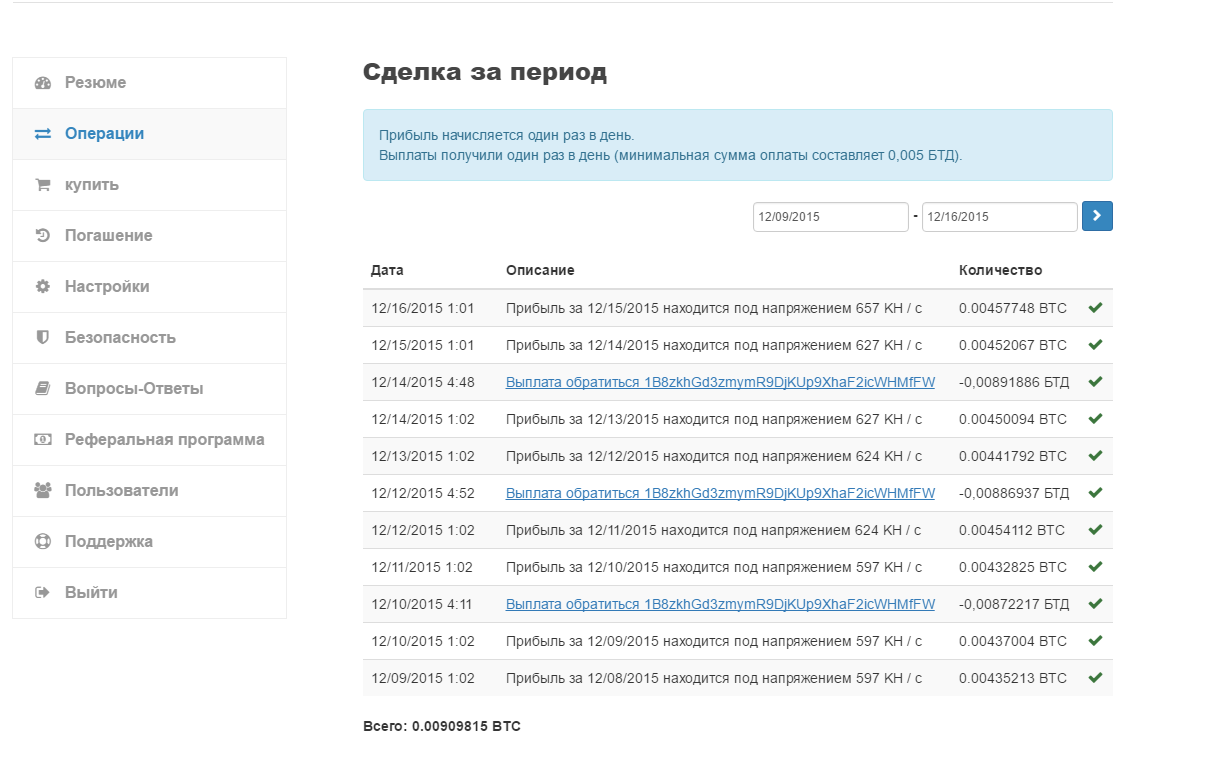
Task: Follow the payout link dated 12/10/2015 4:11
Action: pos(720,604)
